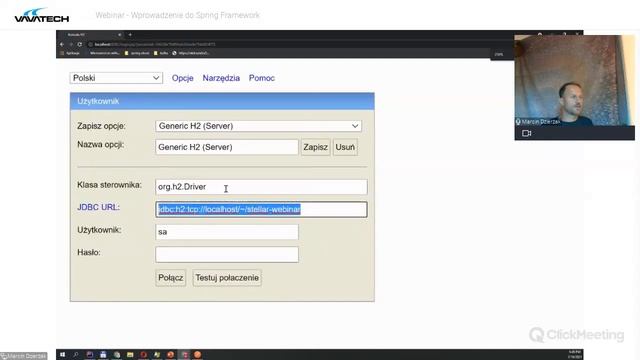The height and width of the screenshot is (360, 640).
Task: Open the Polski language dropdown
Action: pos(116,78)
